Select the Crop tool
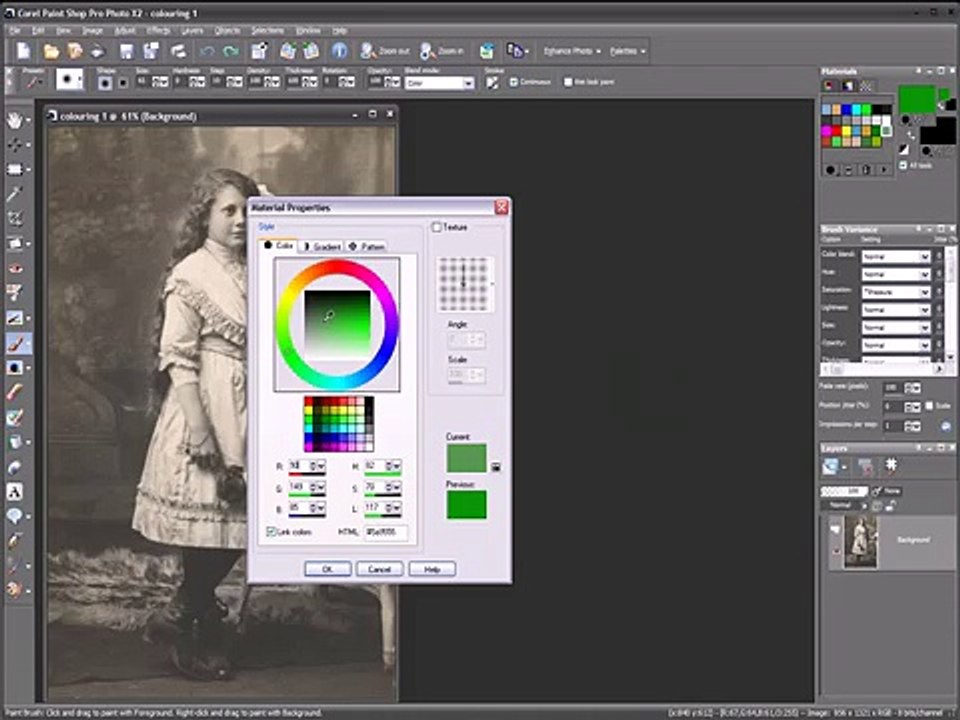The image size is (960, 720). 13,219
